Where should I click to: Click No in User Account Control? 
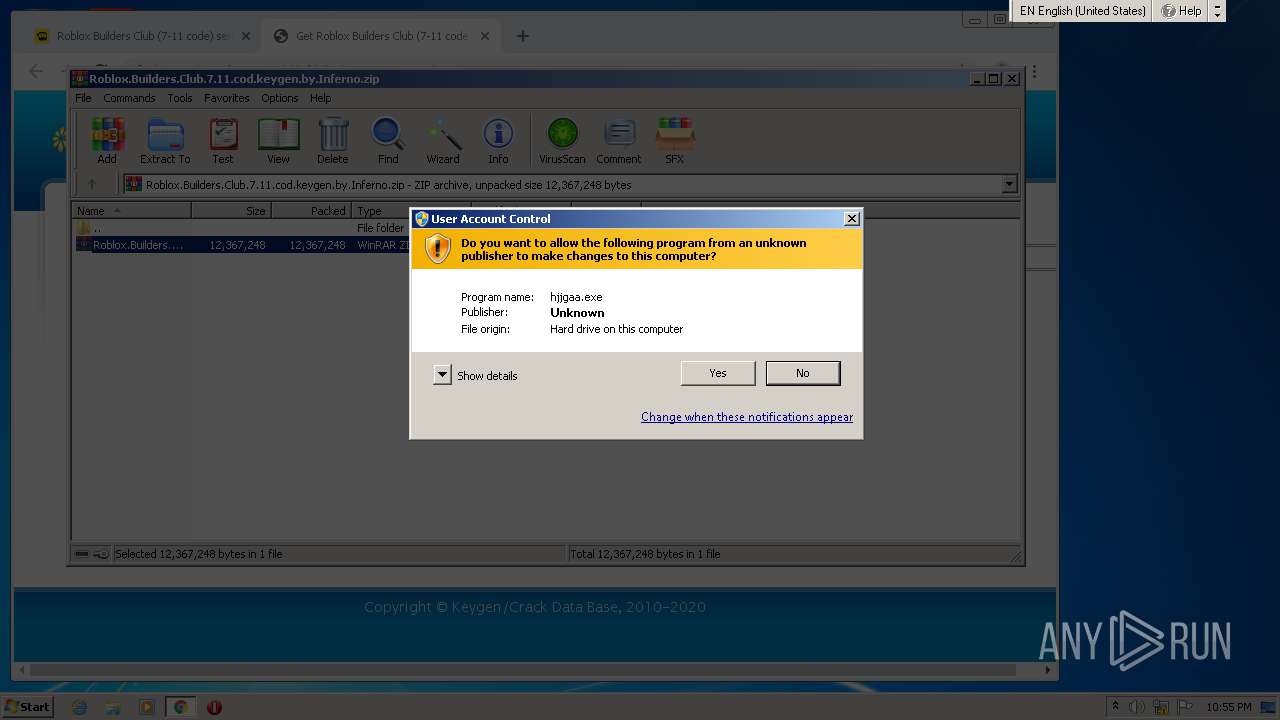803,373
